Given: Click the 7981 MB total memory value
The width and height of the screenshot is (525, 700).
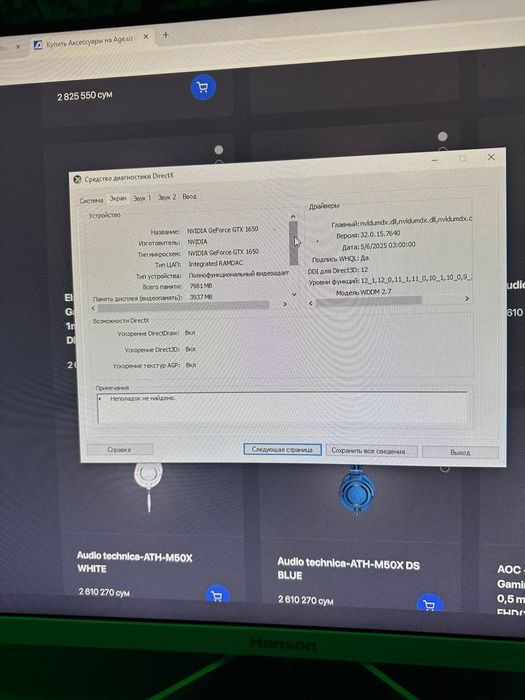Looking at the screenshot, I should click(x=201, y=286).
